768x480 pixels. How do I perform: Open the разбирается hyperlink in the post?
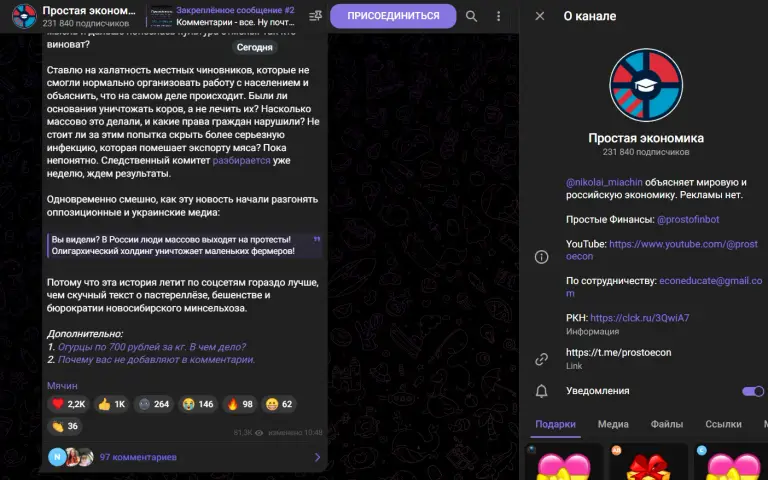point(241,161)
